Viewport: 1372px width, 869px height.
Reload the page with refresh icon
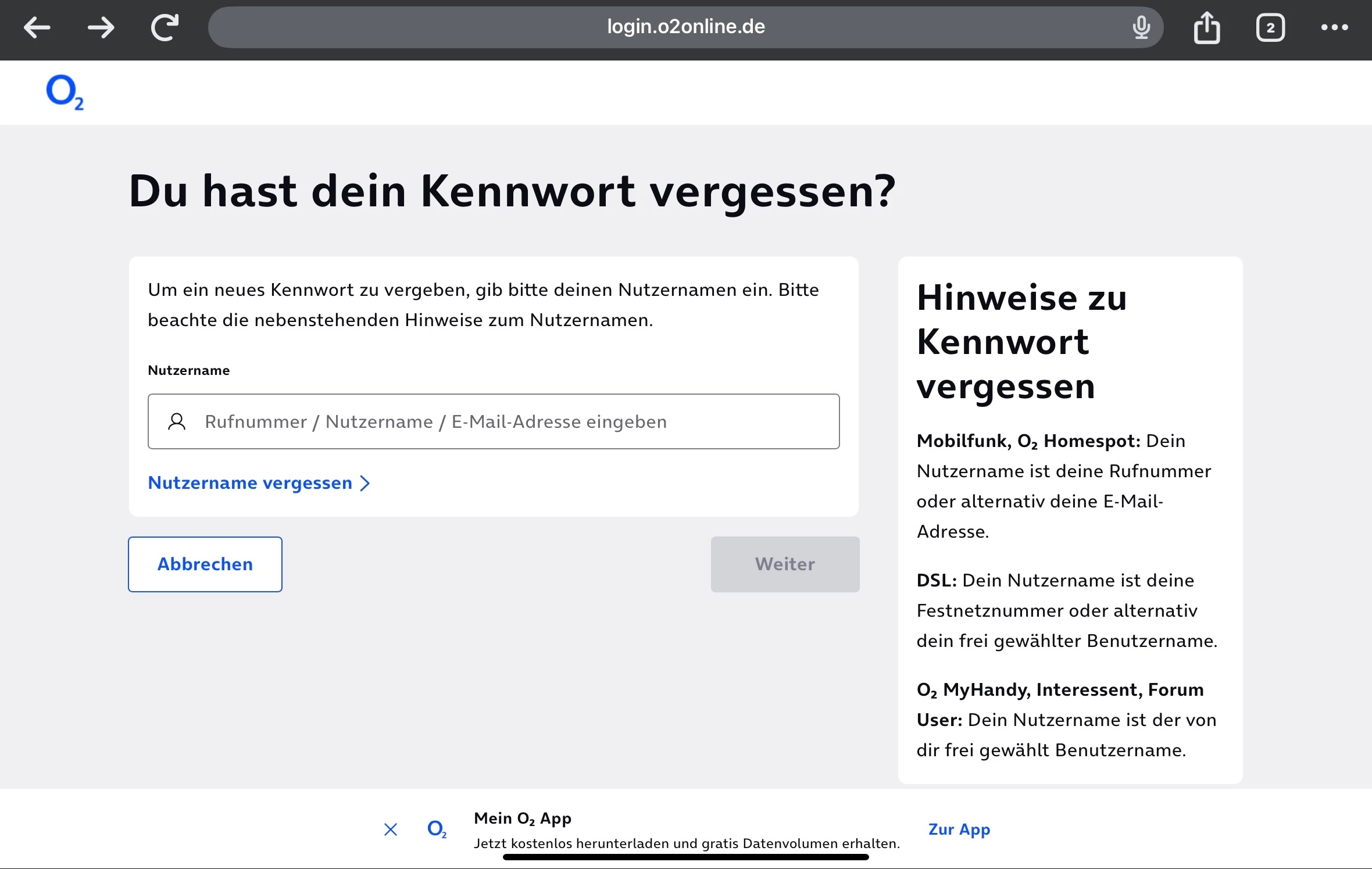165,27
